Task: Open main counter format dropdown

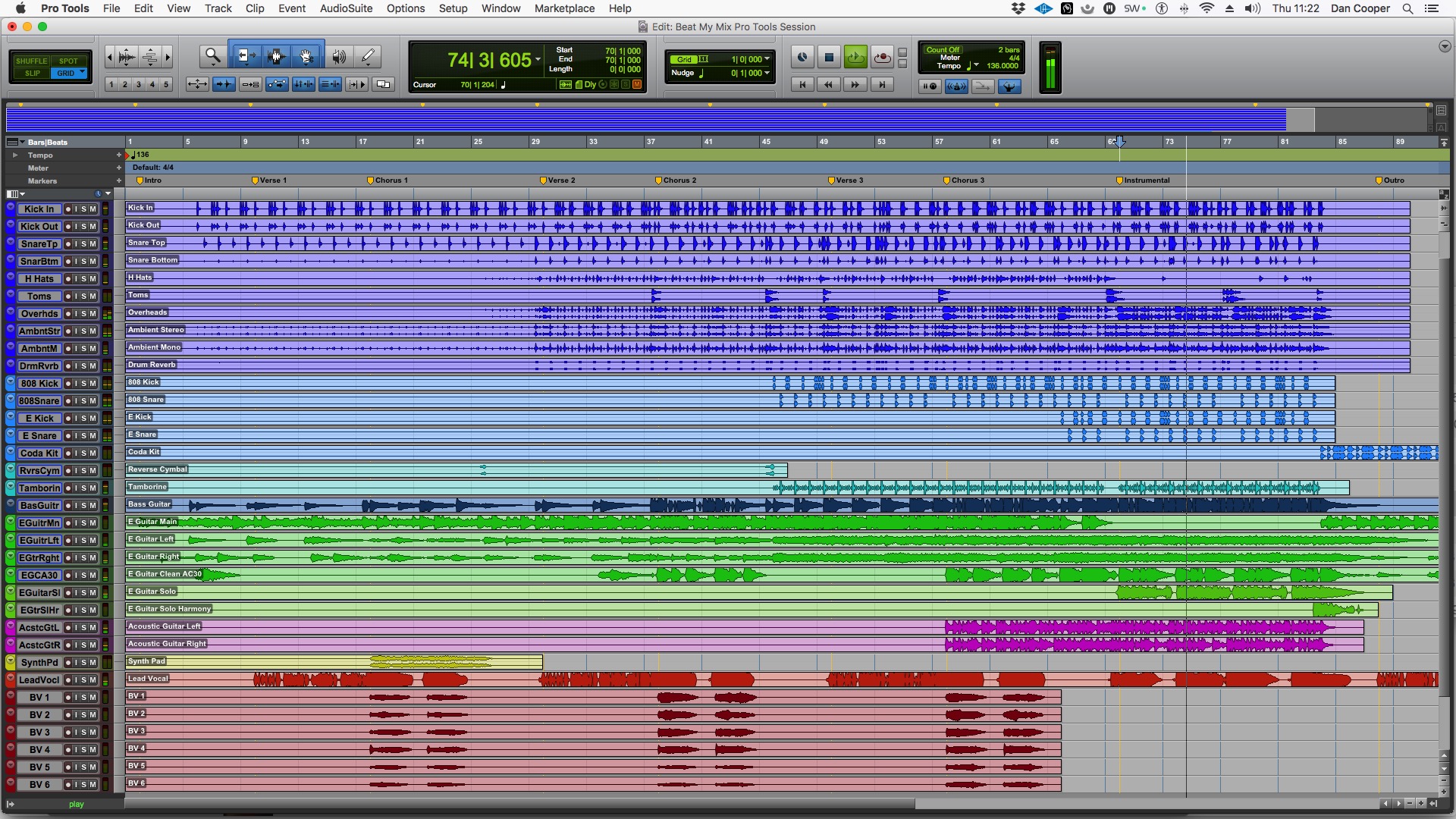Action: coord(538,59)
